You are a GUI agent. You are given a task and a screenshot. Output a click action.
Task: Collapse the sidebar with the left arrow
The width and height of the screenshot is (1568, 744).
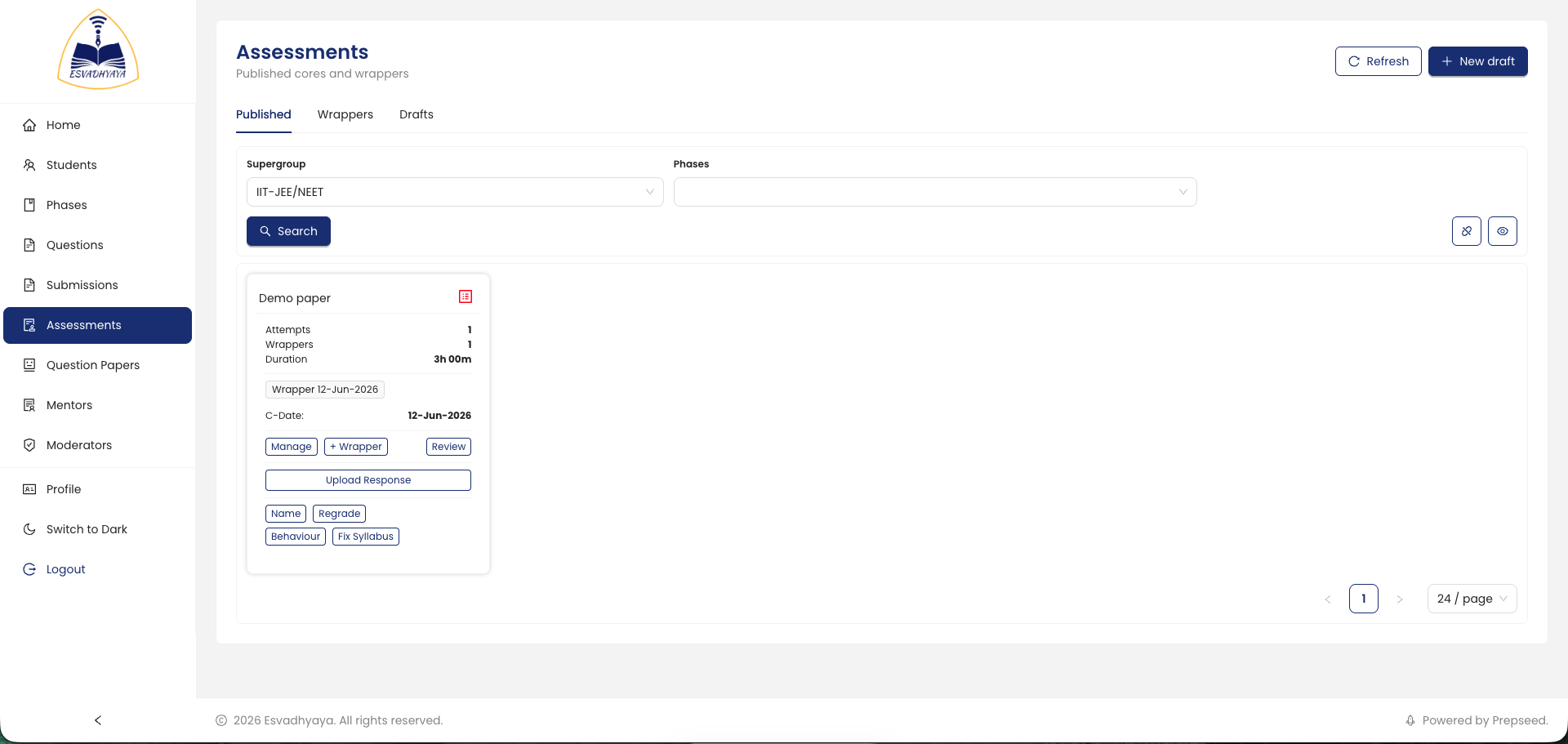click(x=98, y=720)
